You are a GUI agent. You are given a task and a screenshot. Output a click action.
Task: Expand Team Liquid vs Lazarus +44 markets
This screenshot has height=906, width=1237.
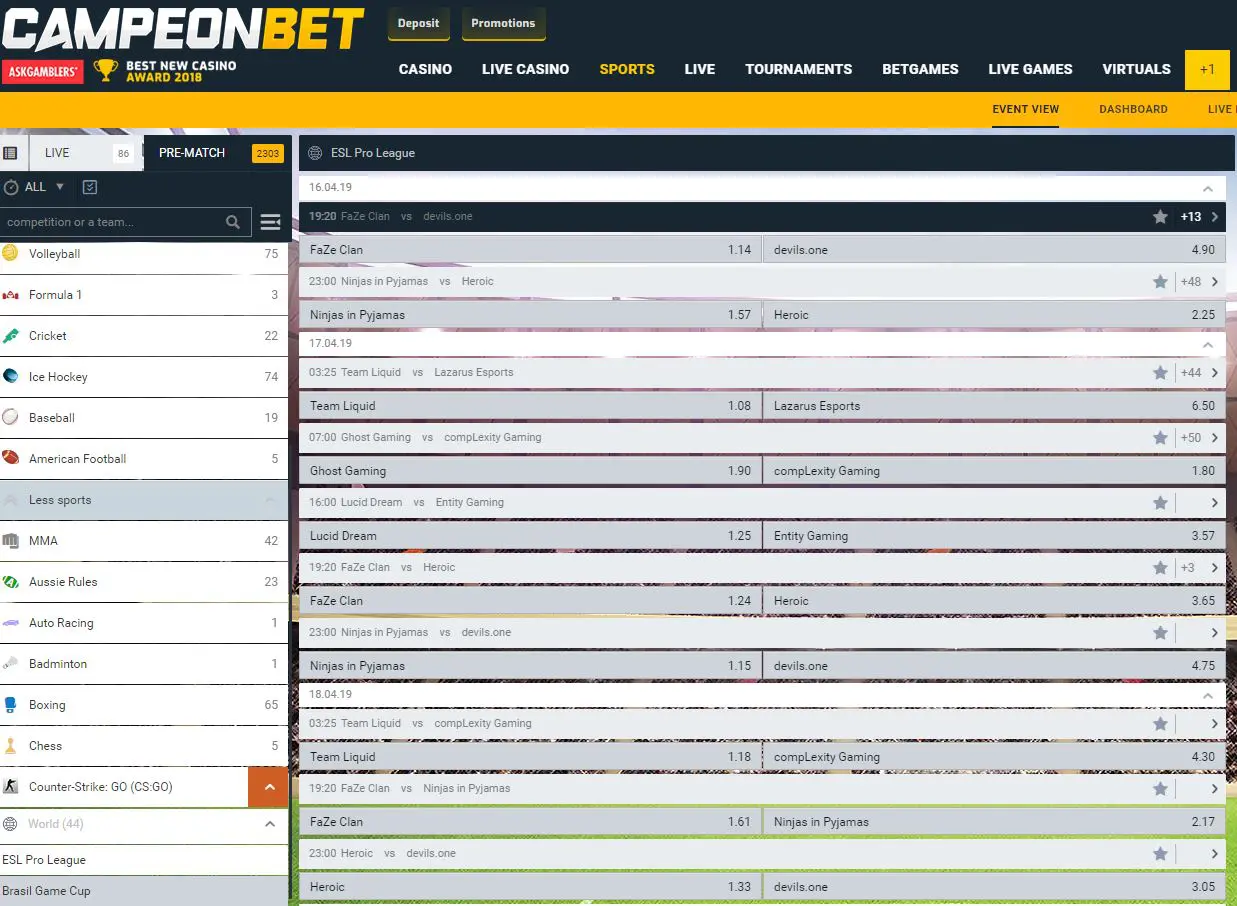pyautogui.click(x=1200, y=373)
